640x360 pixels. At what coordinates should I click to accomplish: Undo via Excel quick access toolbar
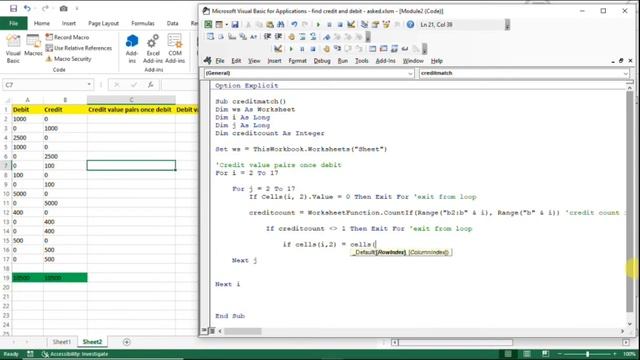click(27, 8)
